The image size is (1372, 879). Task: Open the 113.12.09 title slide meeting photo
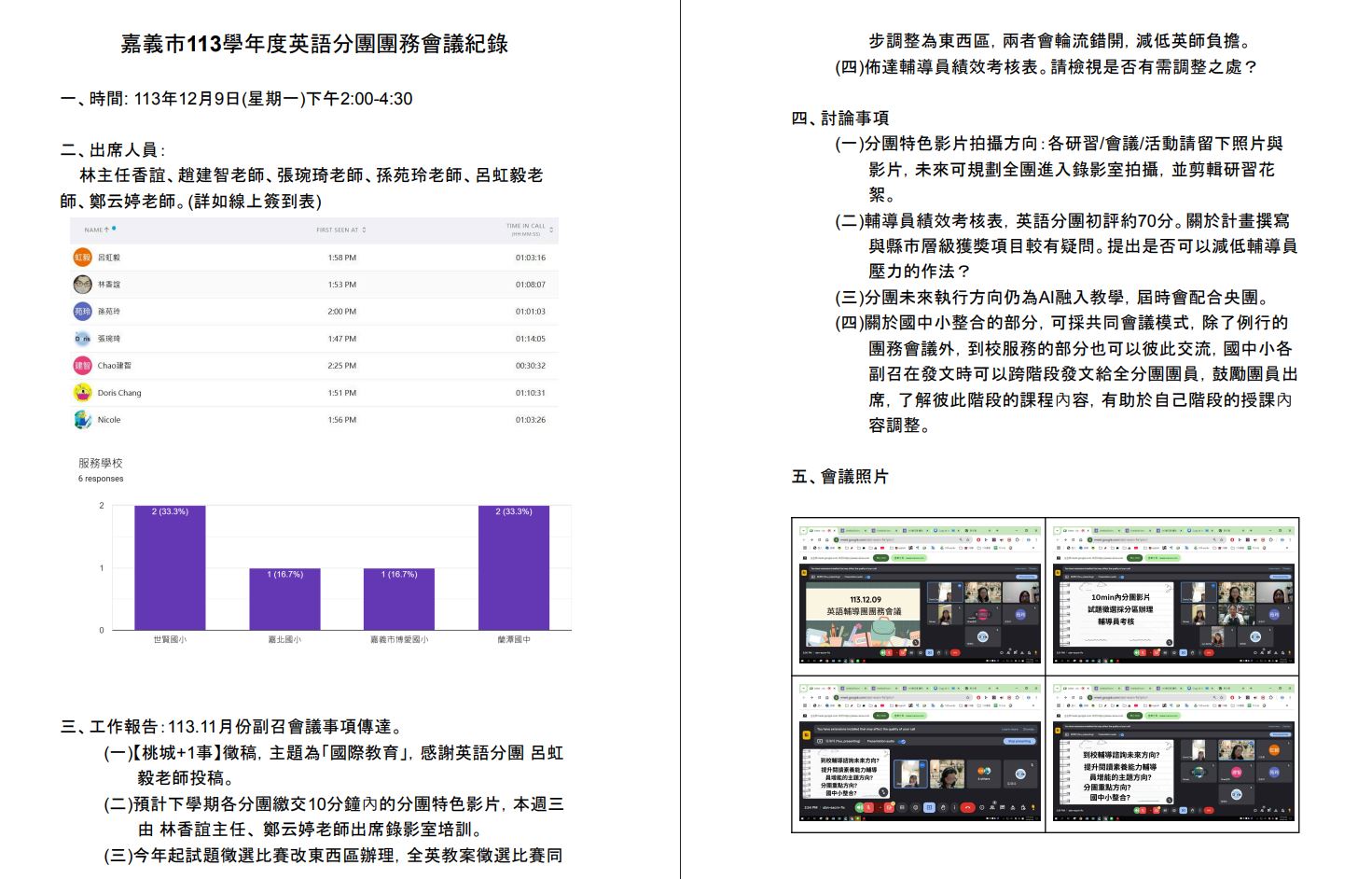[919, 595]
